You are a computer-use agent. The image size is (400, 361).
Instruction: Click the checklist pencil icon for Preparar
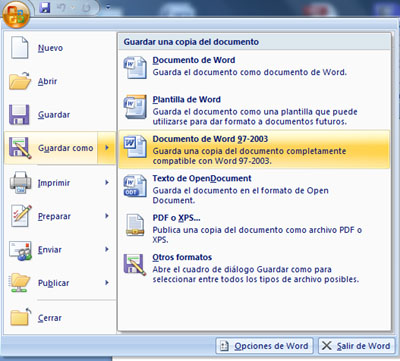click(21, 216)
